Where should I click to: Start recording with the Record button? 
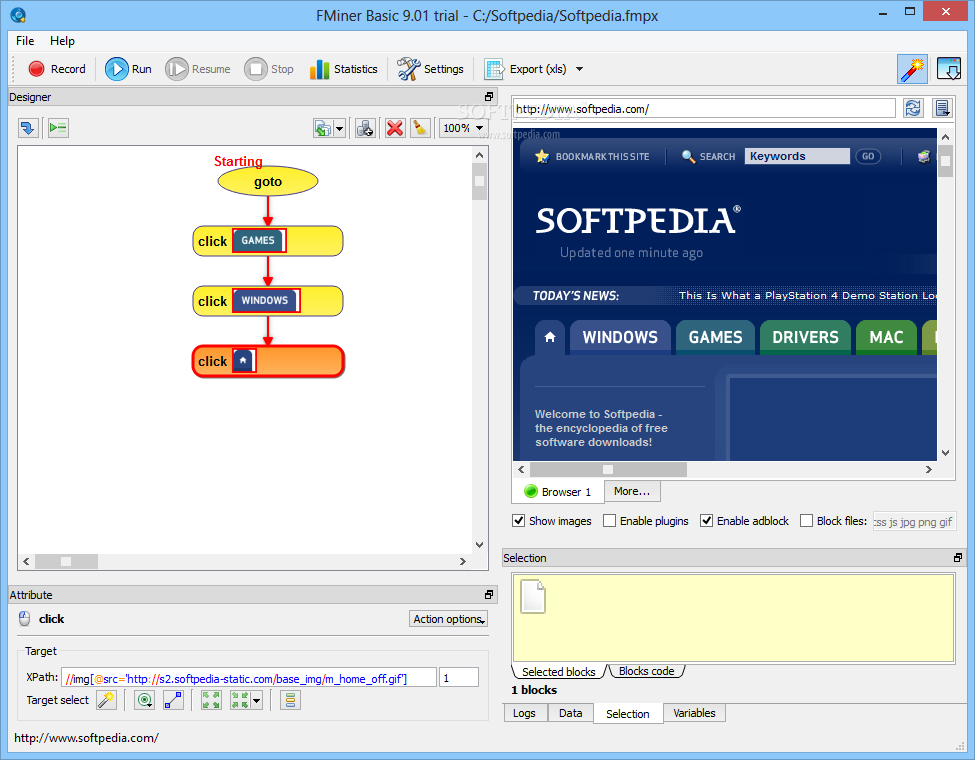click(x=56, y=69)
